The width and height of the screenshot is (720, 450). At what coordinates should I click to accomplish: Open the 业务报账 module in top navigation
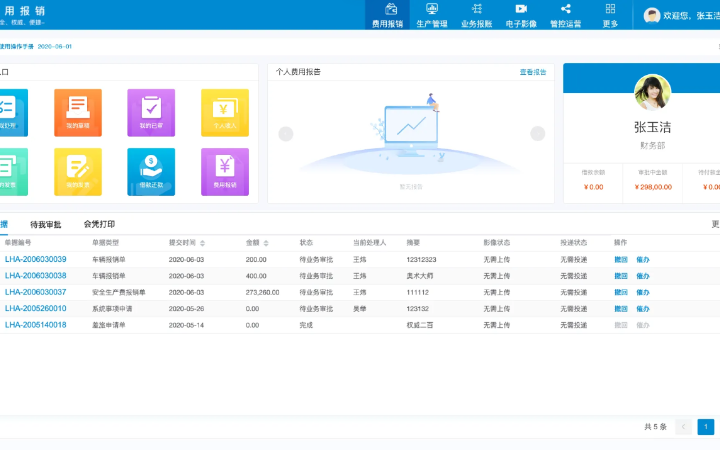(477, 15)
